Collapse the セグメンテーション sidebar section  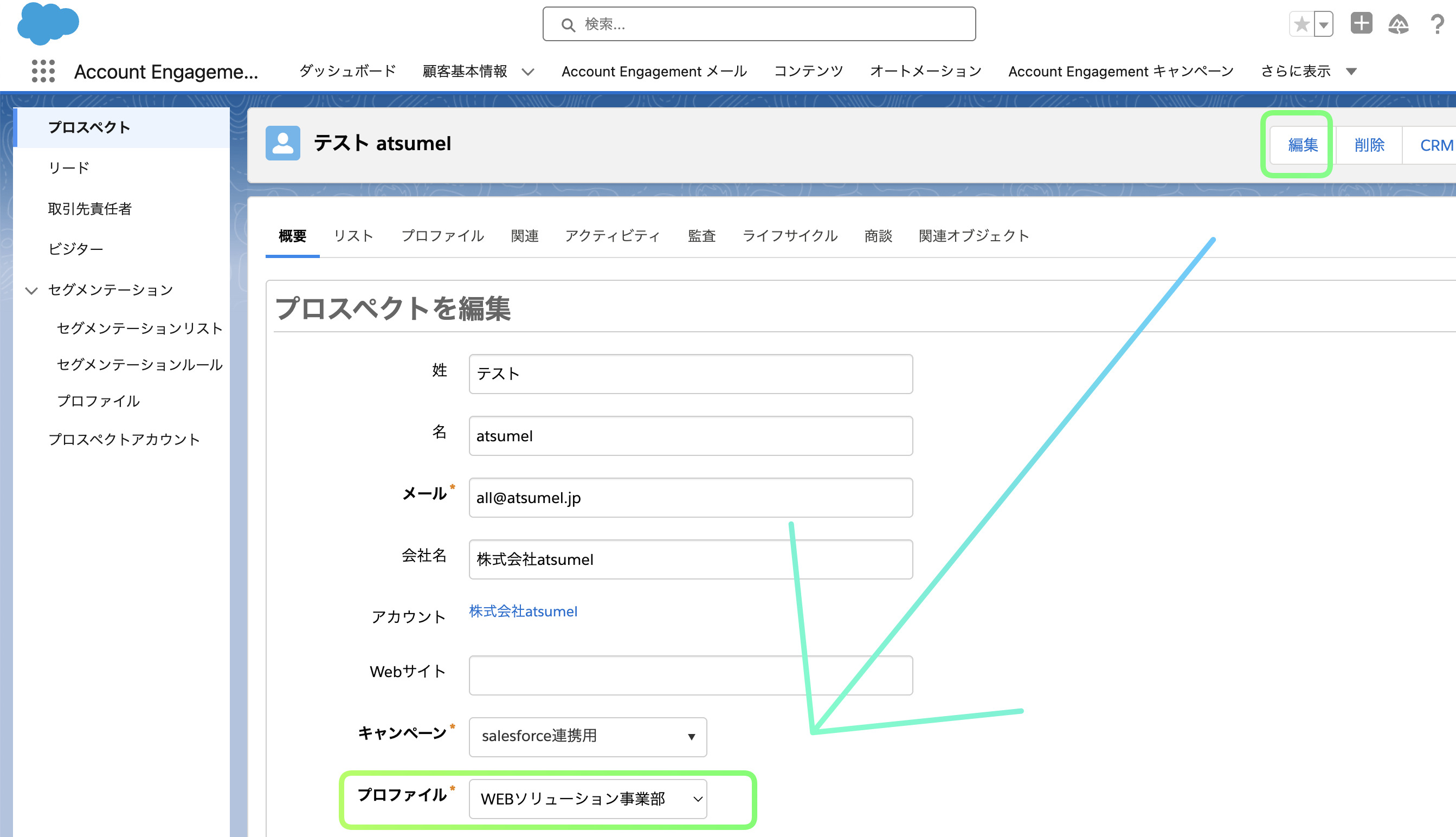pos(31,291)
